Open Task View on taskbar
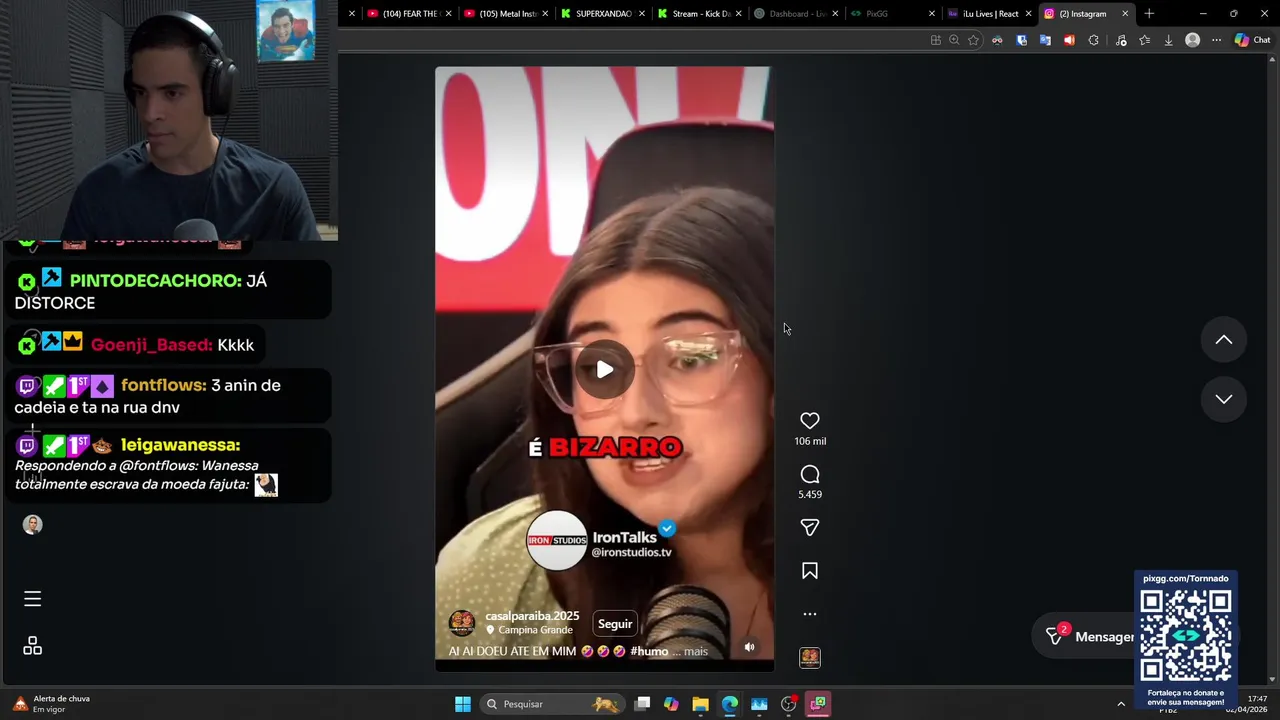Image resolution: width=1280 pixels, height=720 pixels. pyautogui.click(x=643, y=704)
